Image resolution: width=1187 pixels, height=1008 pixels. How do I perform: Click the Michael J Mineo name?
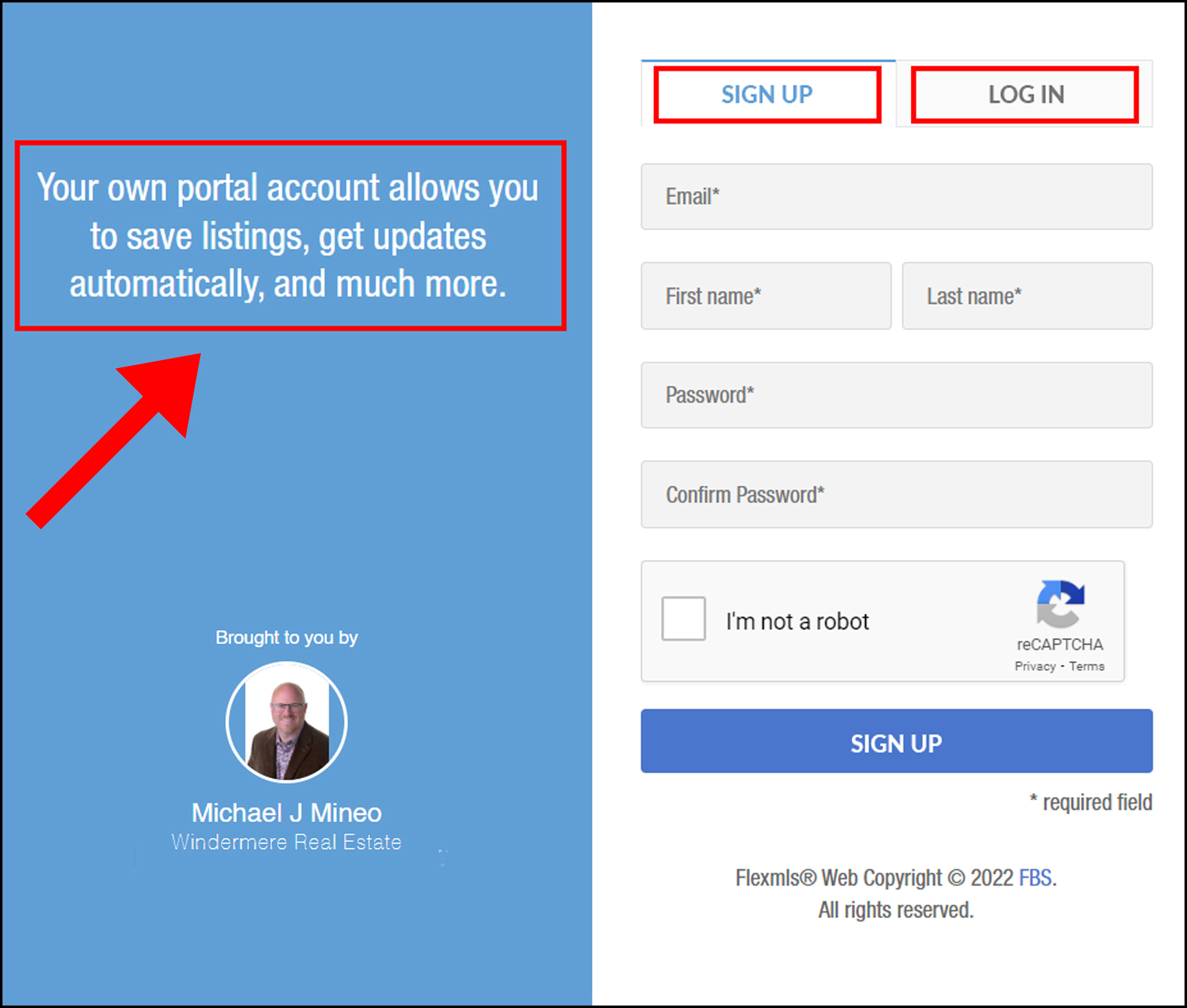[x=286, y=813]
